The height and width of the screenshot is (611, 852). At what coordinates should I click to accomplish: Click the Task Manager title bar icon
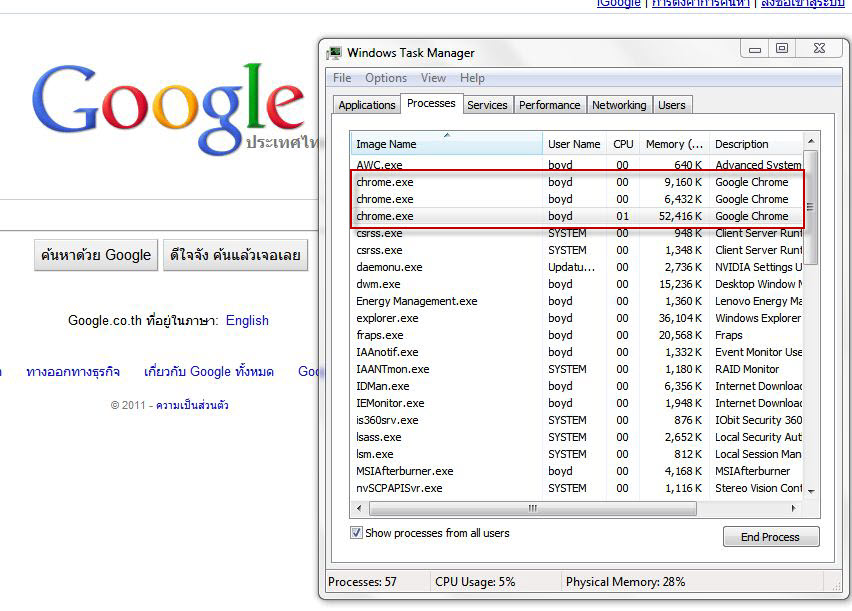[334, 53]
